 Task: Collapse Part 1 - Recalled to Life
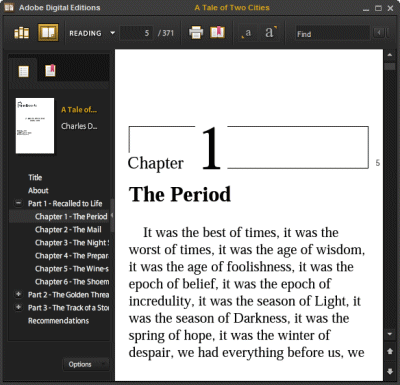19,203
